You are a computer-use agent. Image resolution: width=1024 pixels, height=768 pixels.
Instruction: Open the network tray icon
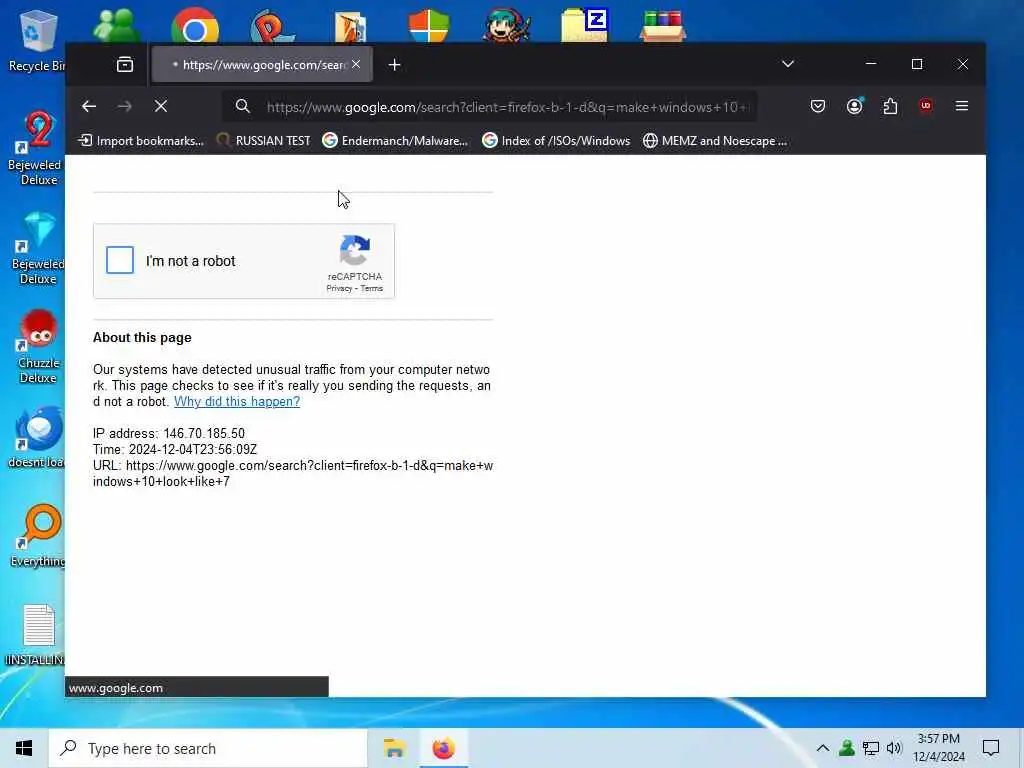[x=871, y=748]
